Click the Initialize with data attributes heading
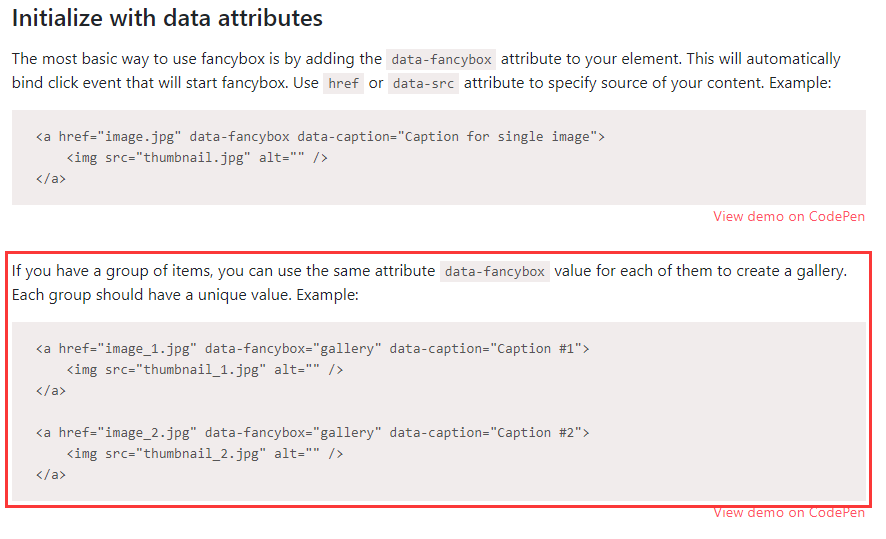886x539 pixels. [x=167, y=18]
